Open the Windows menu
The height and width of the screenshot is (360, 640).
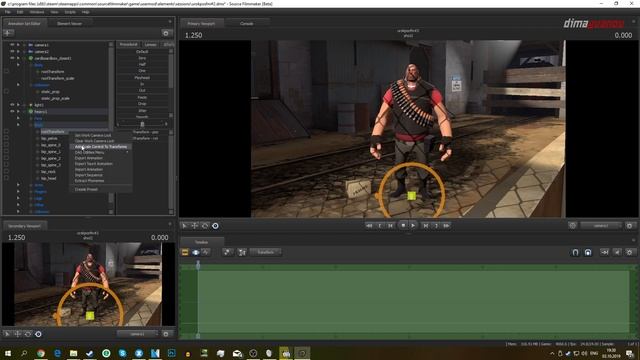pyautogui.click(x=37, y=12)
